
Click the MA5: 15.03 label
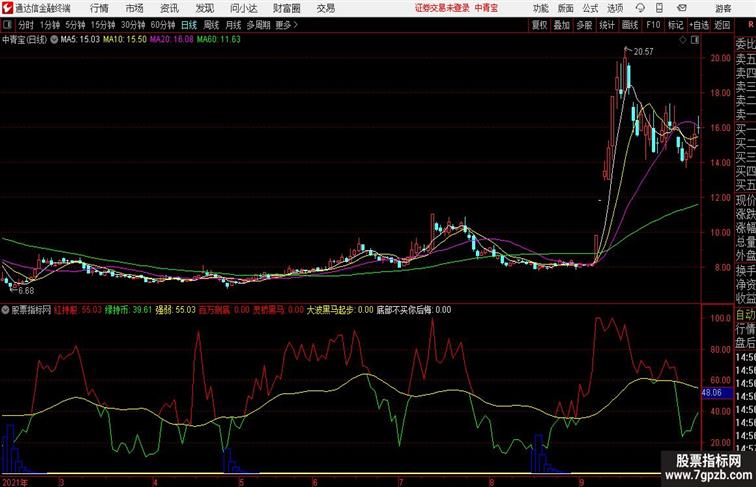pos(80,40)
